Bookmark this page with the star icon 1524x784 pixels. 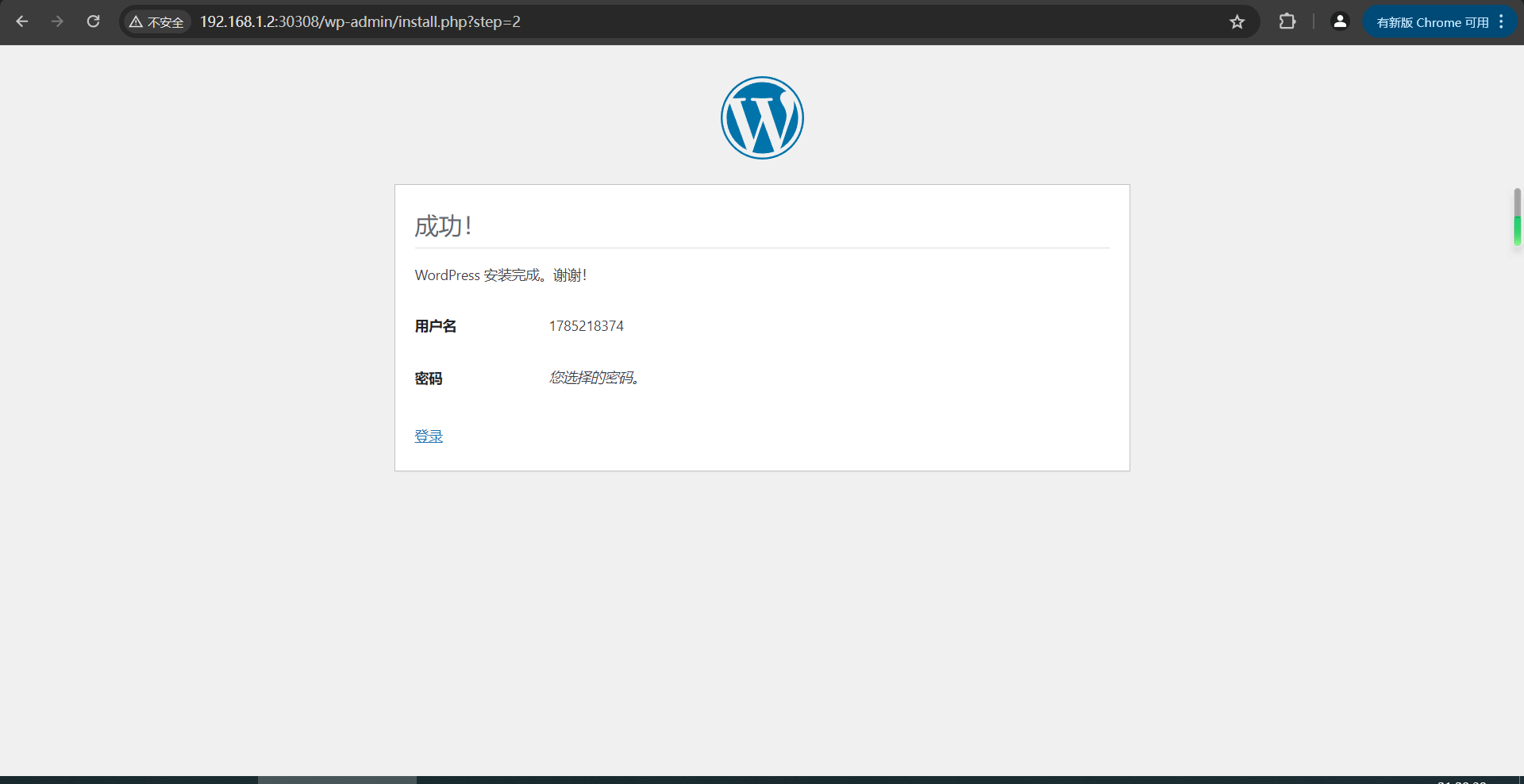click(x=1237, y=21)
